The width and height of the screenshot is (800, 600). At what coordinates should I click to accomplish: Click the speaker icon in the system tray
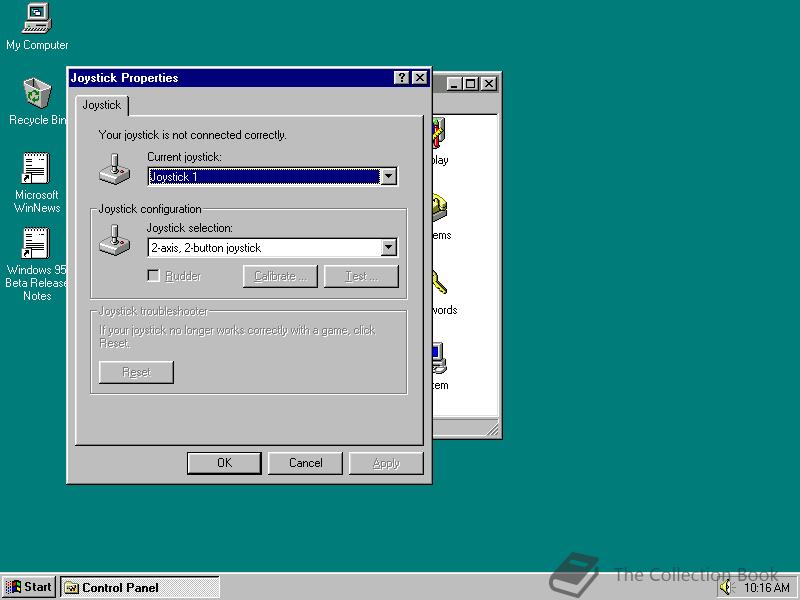point(724,587)
